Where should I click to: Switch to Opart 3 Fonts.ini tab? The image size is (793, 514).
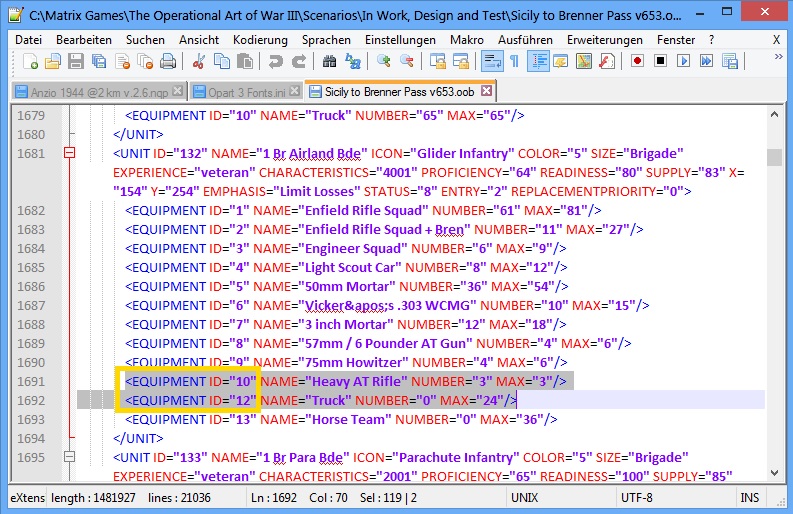[x=245, y=91]
